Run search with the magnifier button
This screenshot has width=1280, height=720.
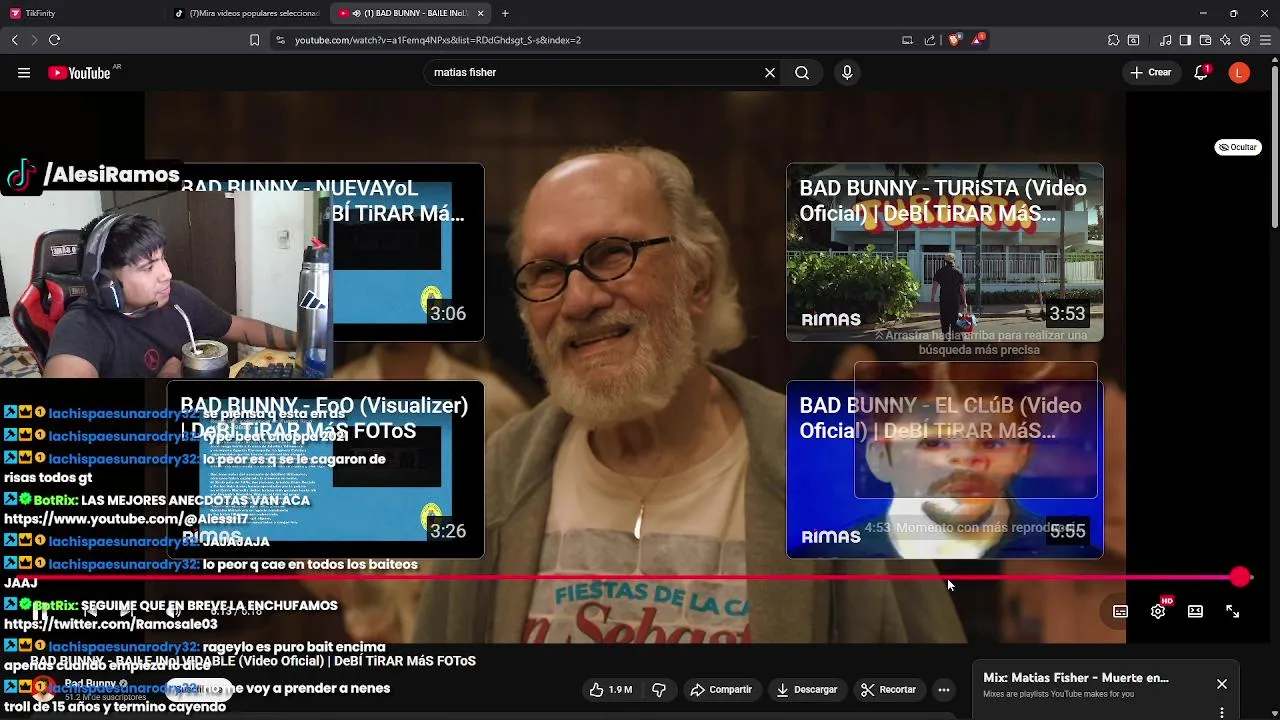(802, 73)
